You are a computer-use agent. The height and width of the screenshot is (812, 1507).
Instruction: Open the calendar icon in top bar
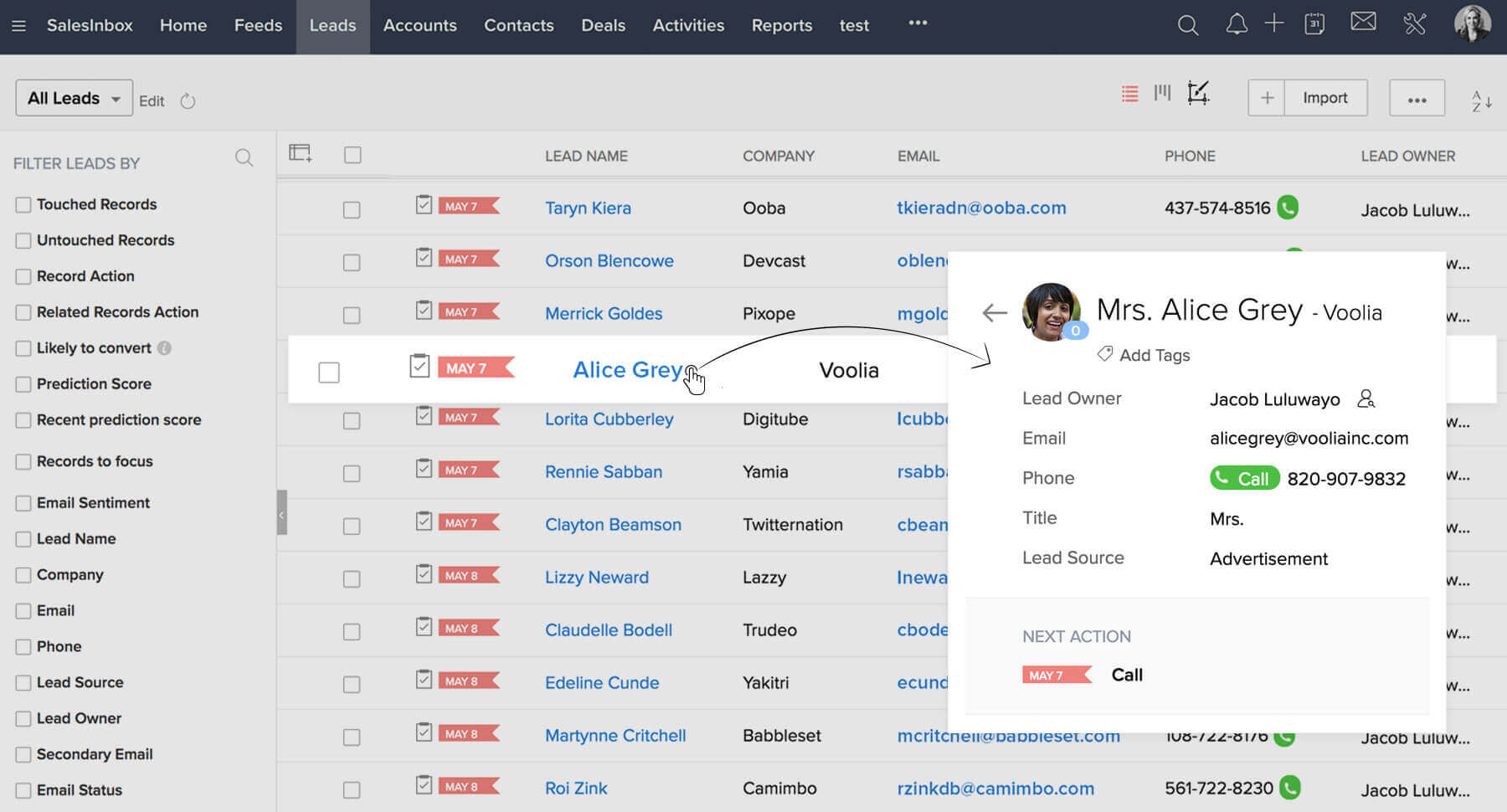[x=1314, y=24]
